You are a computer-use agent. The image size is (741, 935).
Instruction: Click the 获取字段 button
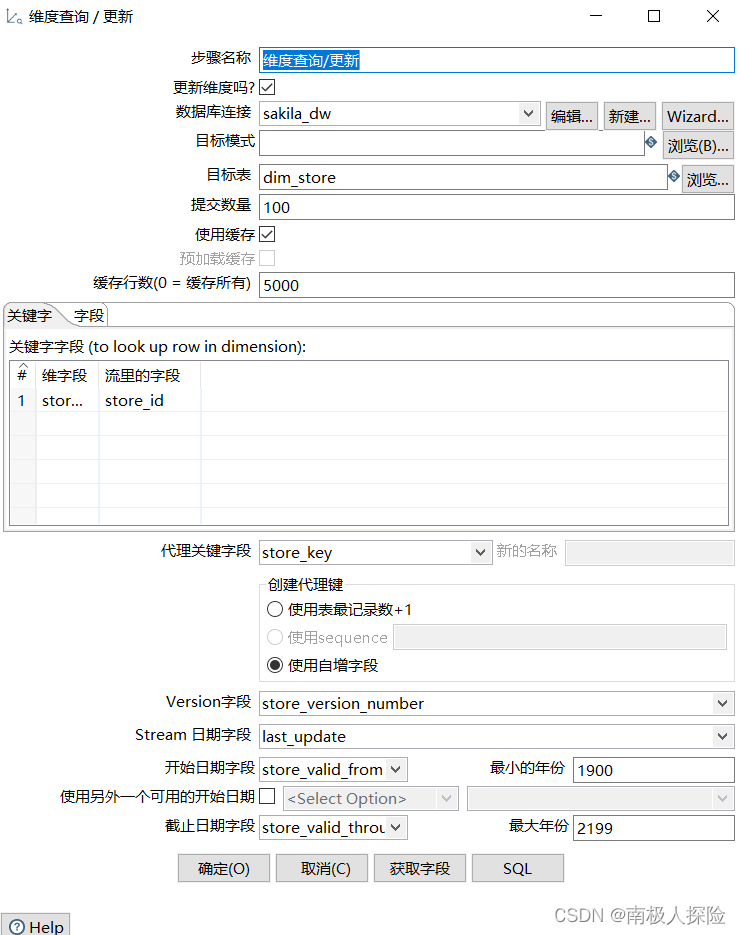(420, 868)
